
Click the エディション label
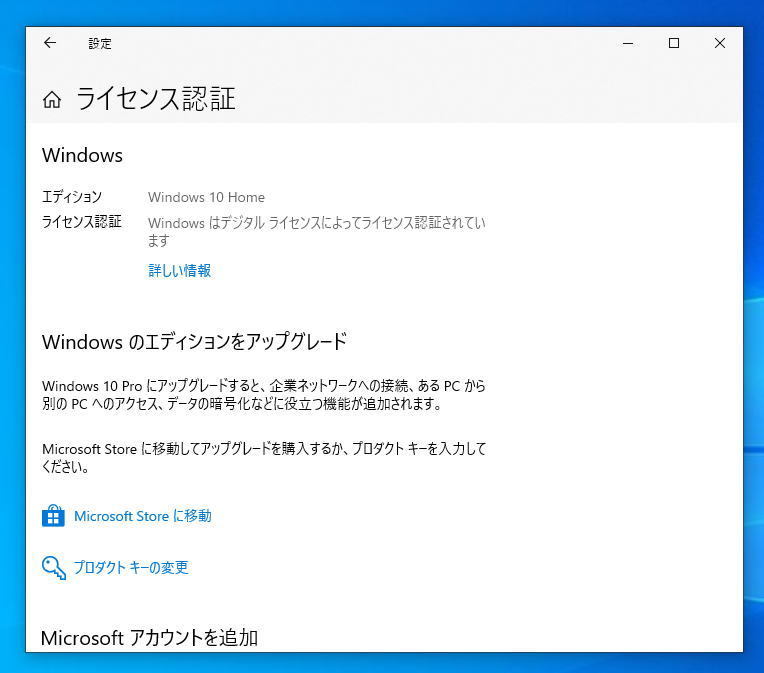72,197
